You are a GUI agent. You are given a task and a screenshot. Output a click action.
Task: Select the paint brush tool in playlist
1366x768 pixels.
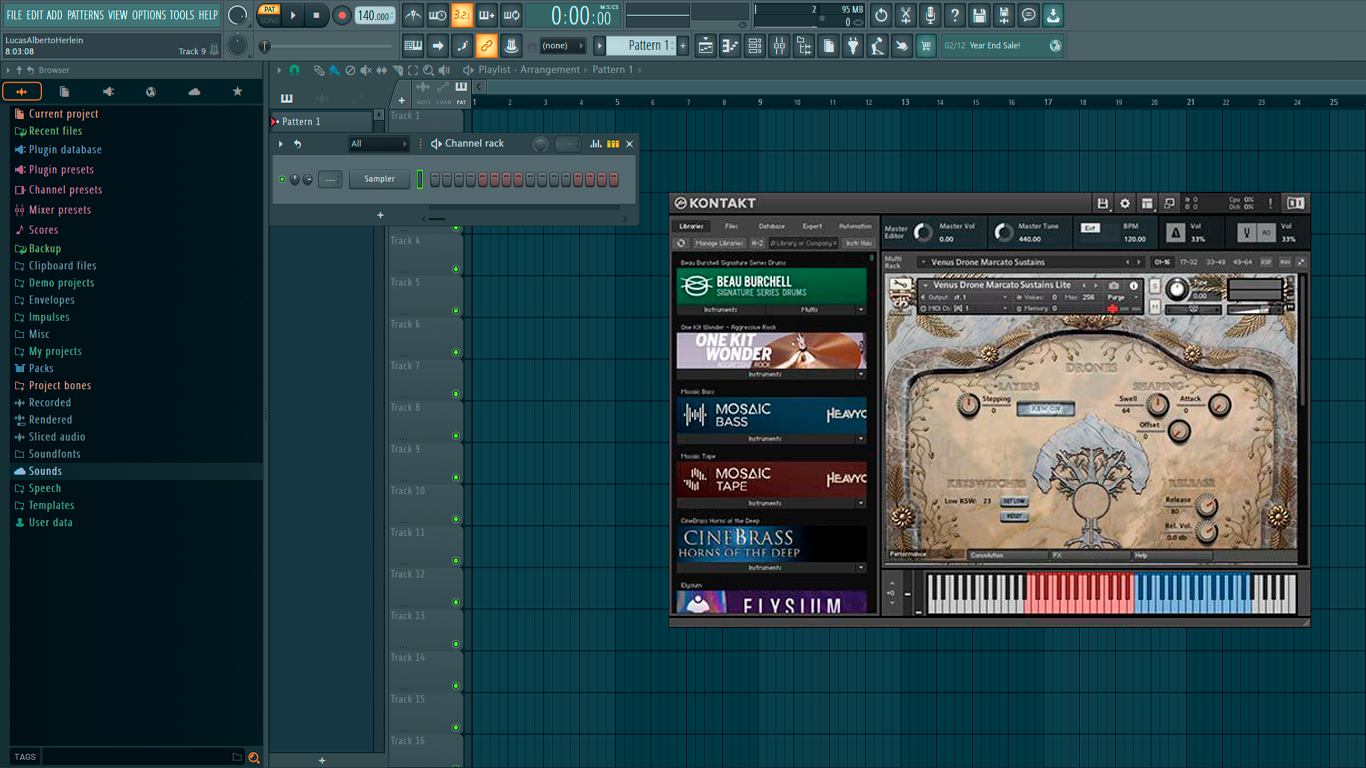click(x=334, y=70)
